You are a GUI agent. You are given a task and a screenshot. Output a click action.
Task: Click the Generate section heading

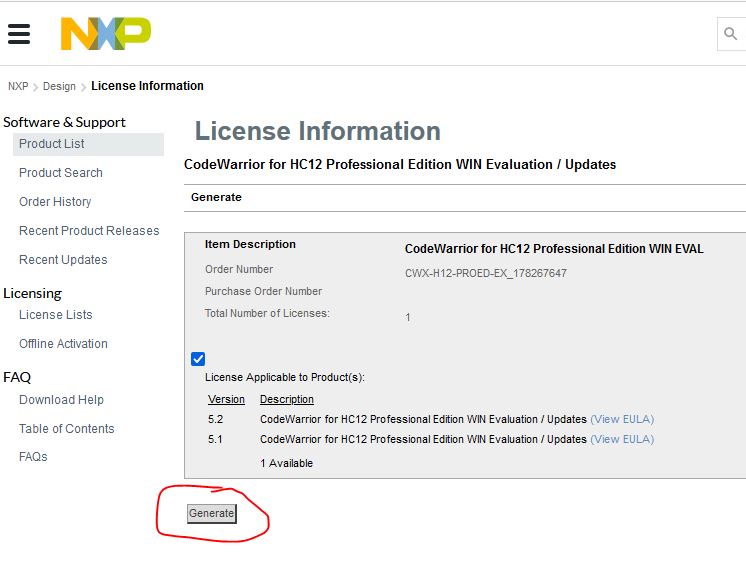(216, 197)
